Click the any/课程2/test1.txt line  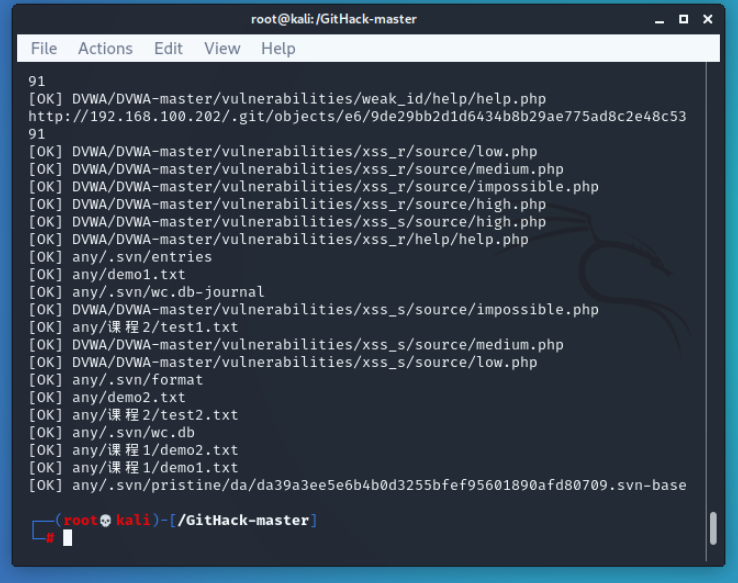[x=133, y=327]
